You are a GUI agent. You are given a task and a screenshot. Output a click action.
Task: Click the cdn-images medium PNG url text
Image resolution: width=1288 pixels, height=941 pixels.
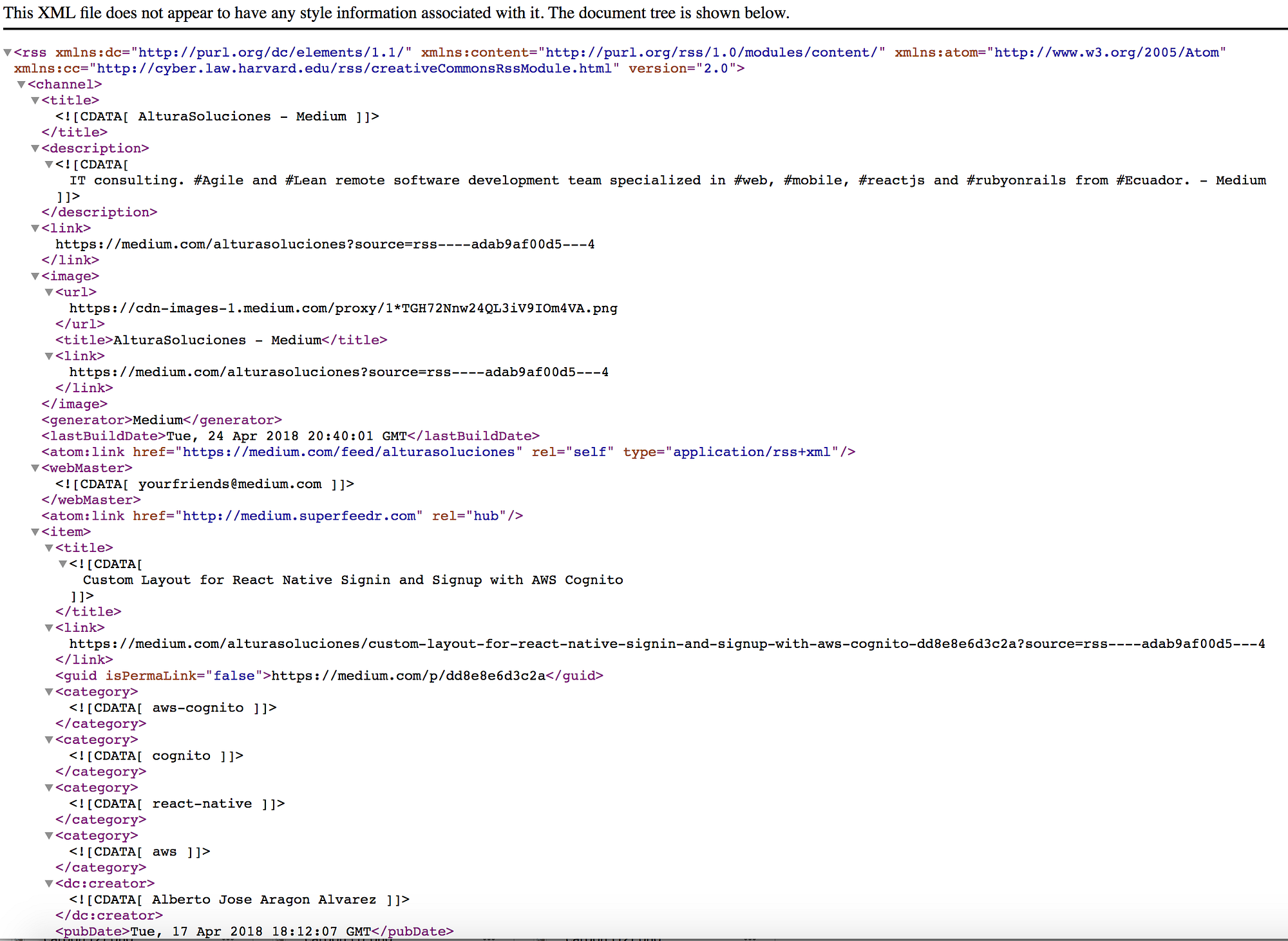click(x=343, y=309)
